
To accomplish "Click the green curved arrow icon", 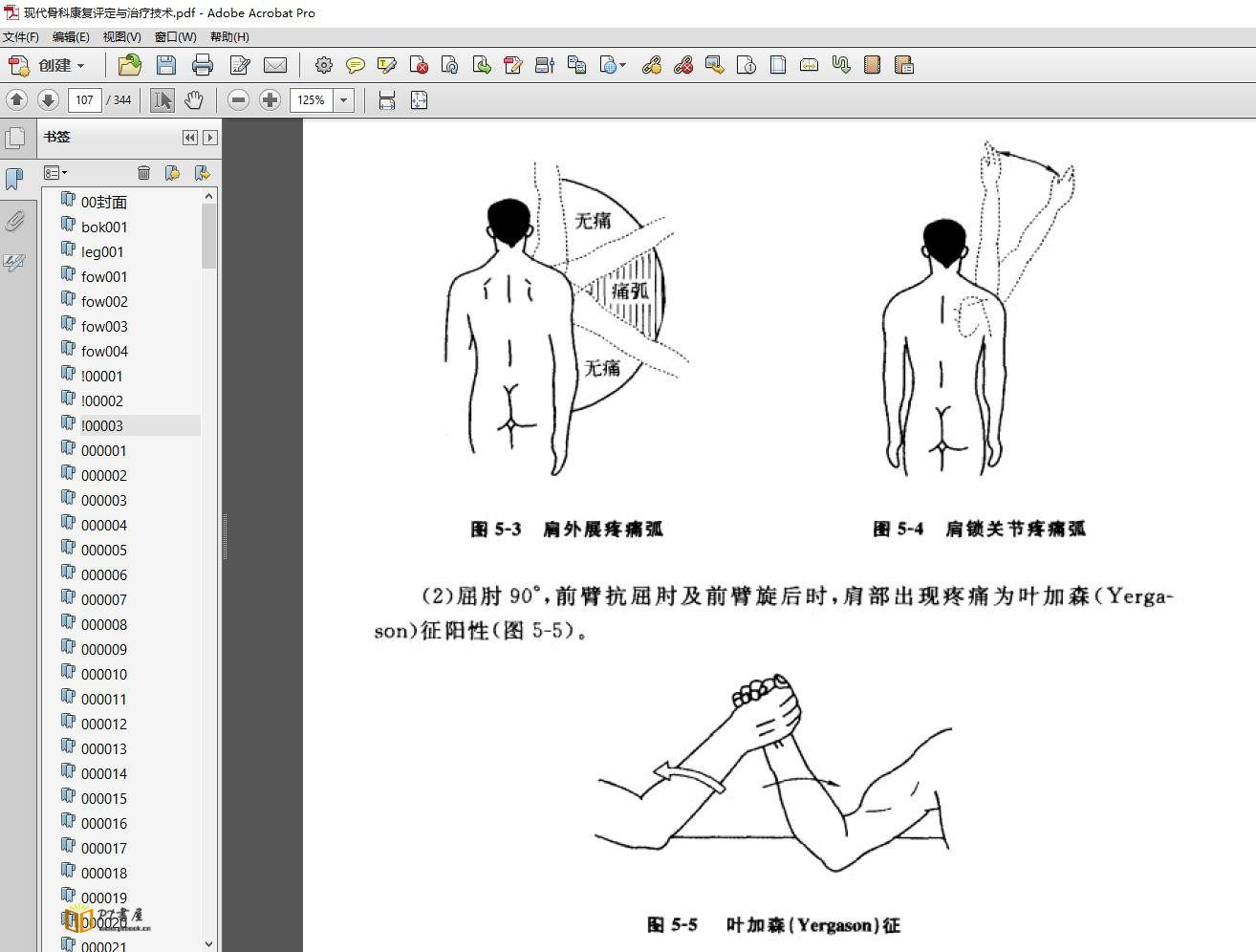I will (x=841, y=65).
